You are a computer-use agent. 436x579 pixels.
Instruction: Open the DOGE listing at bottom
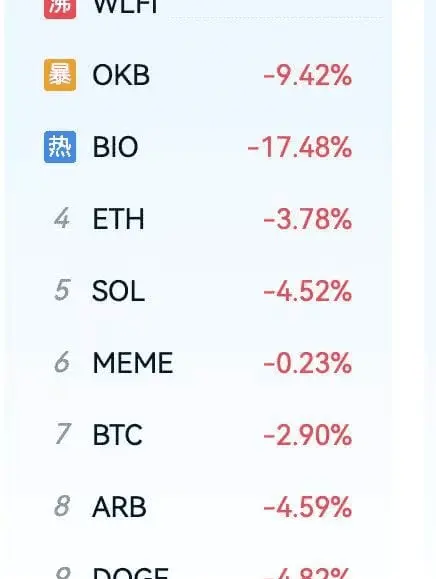tap(131, 572)
